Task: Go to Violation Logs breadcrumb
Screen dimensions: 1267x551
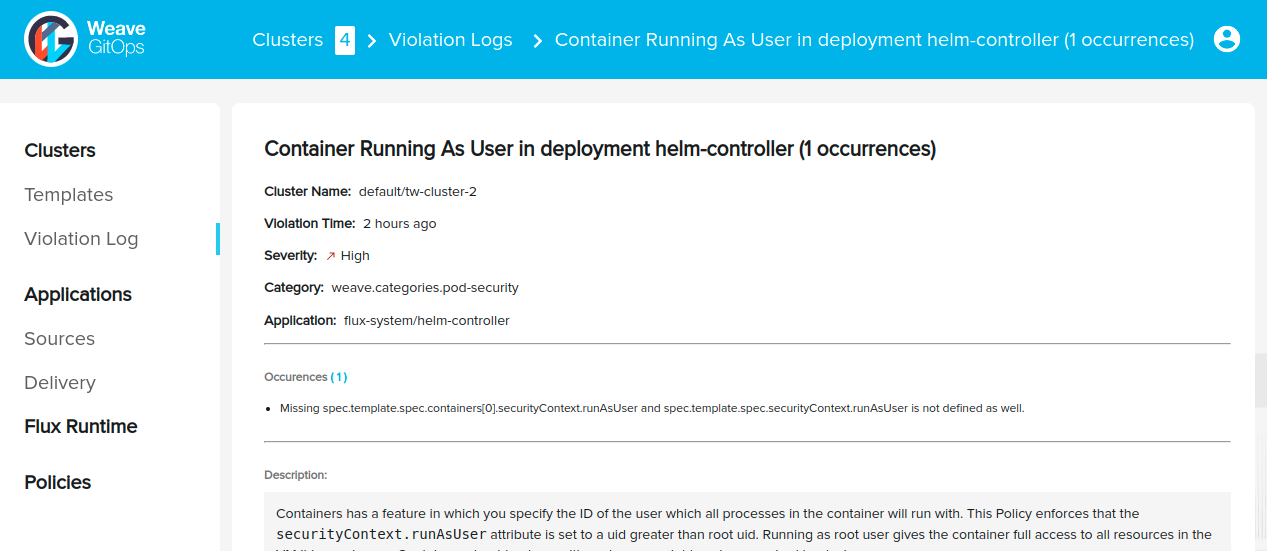Action: (x=451, y=40)
